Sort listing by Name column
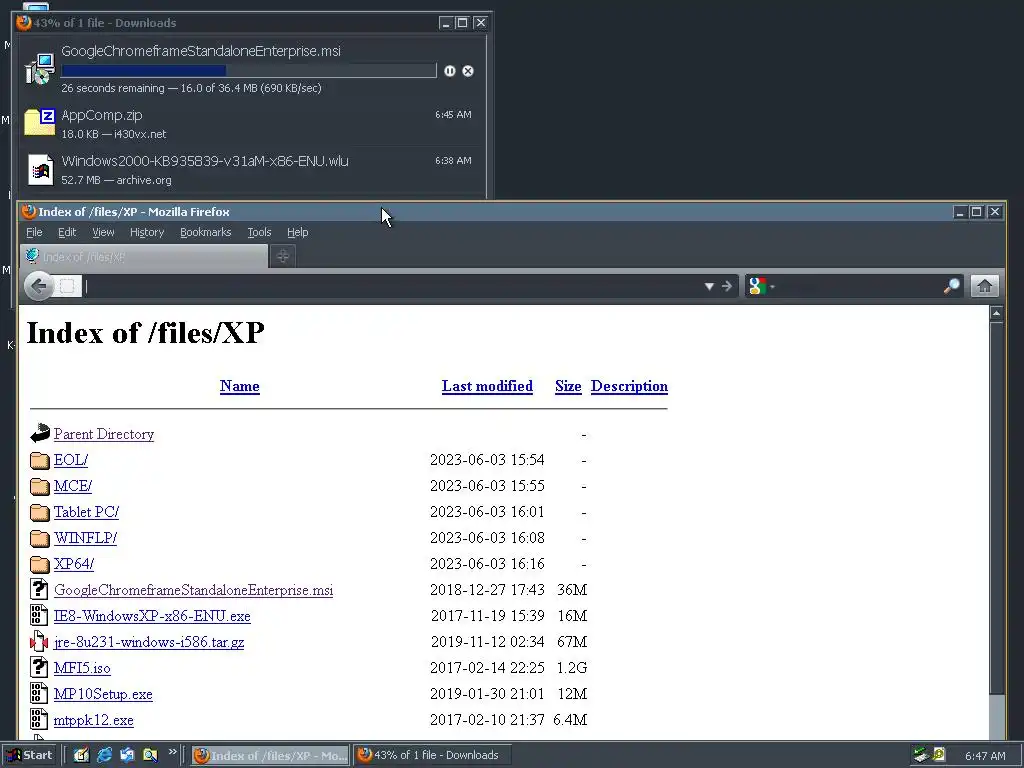Viewport: 1024px width, 768px height. (240, 386)
